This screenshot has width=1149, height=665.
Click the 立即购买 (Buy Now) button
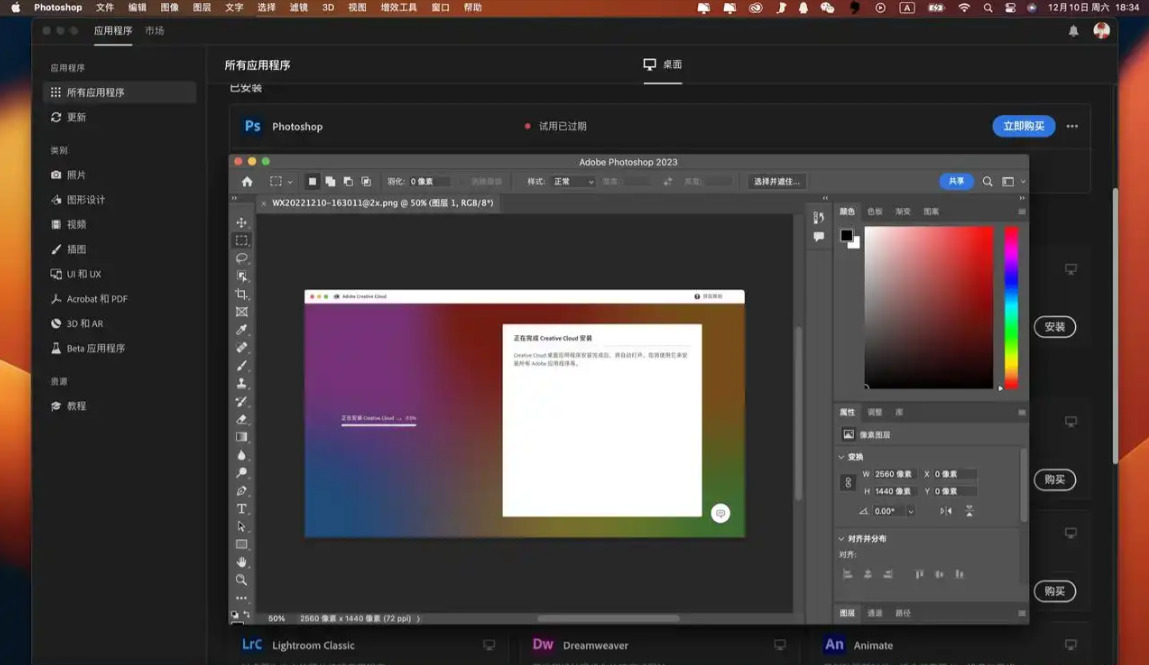(x=1023, y=126)
